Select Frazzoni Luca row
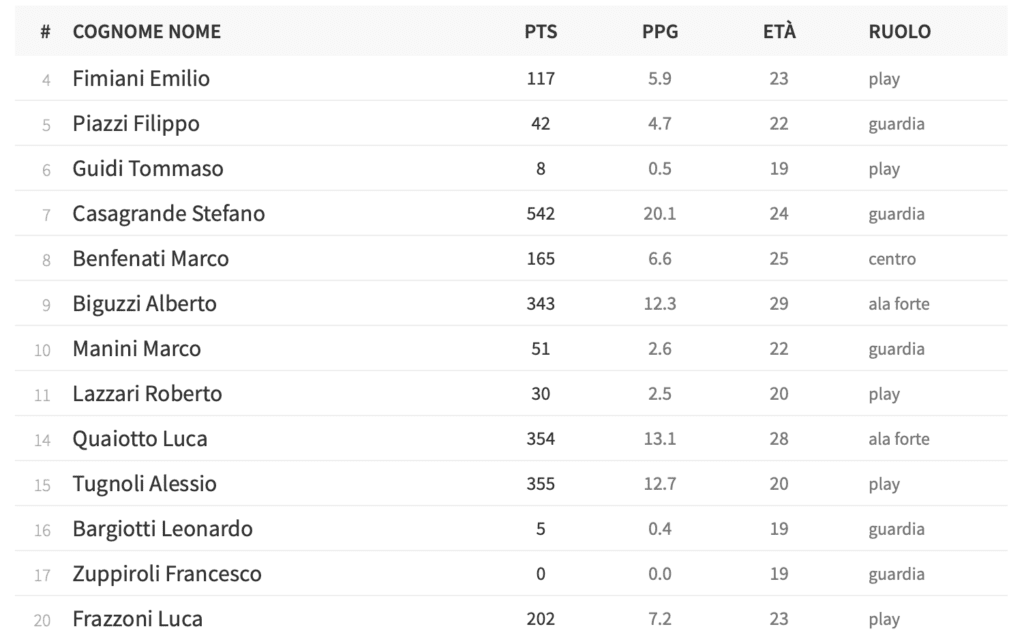1024x644 pixels. pyautogui.click(x=511, y=619)
